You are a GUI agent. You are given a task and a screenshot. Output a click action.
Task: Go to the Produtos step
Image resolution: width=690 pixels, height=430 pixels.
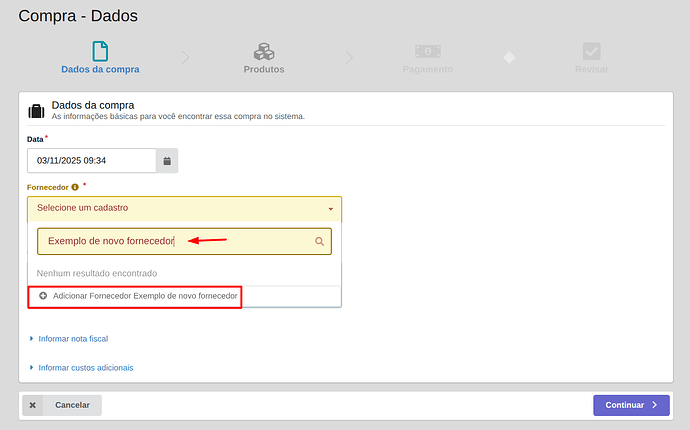pos(264,70)
